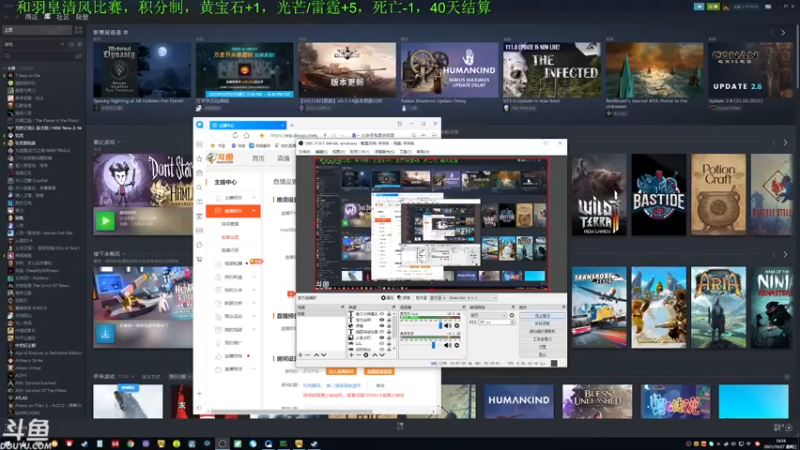800x450 pixels.
Task: Click the search icon in browser left sidebar
Action: (x=199, y=187)
